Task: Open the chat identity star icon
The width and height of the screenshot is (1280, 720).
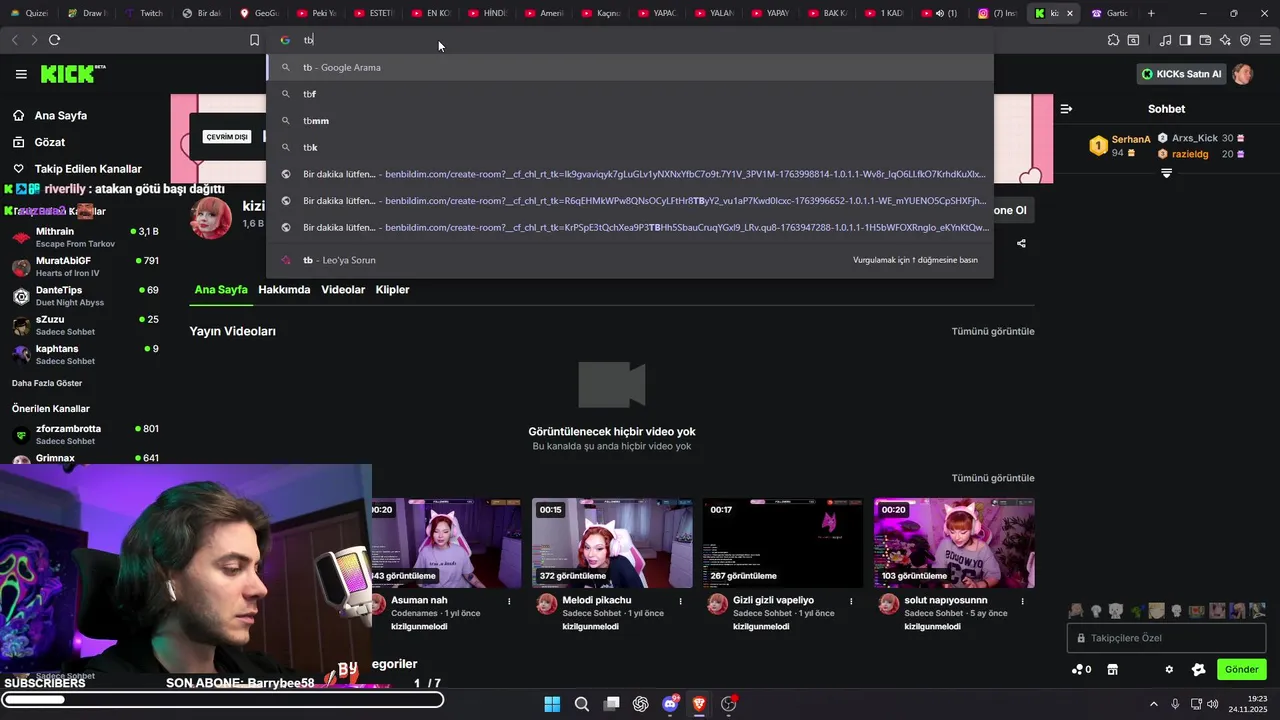Action: point(1198,670)
